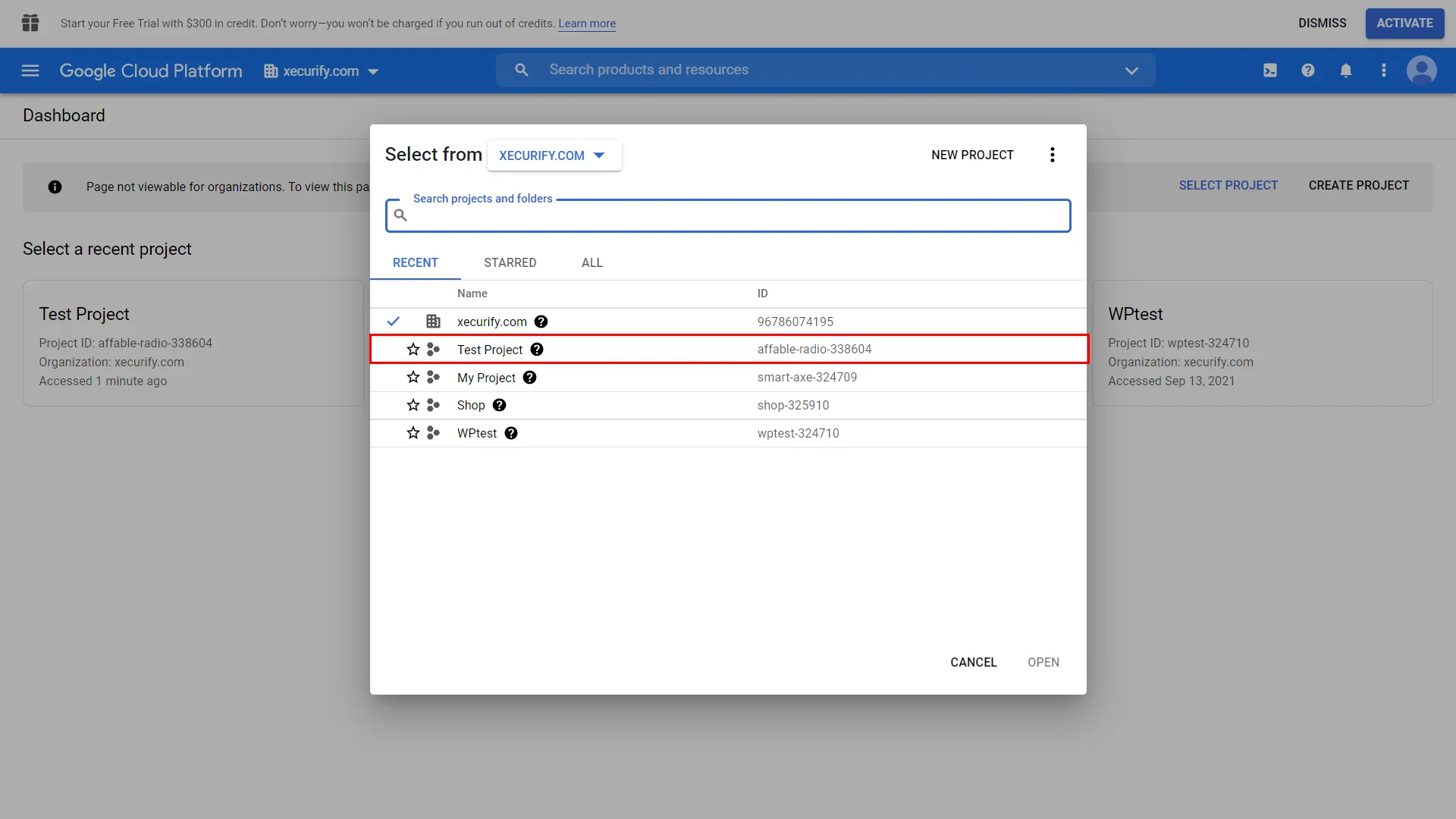Click the Google Cloud Platform logo
The width and height of the screenshot is (1456, 819).
click(151, 71)
